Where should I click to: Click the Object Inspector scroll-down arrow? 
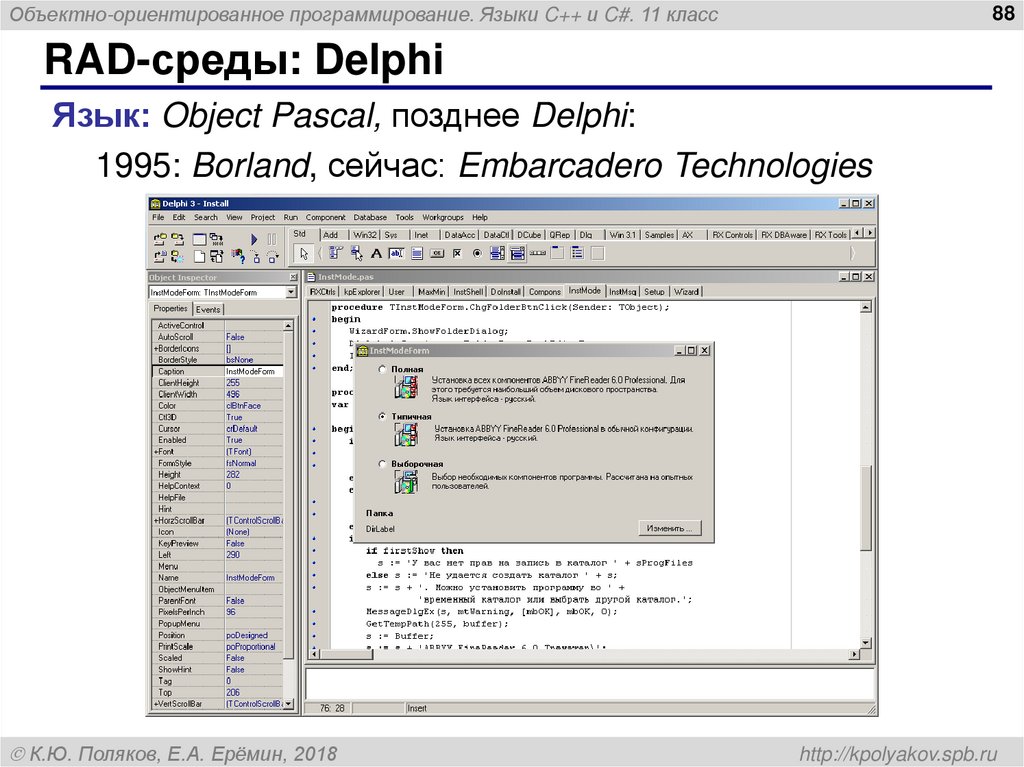point(289,704)
